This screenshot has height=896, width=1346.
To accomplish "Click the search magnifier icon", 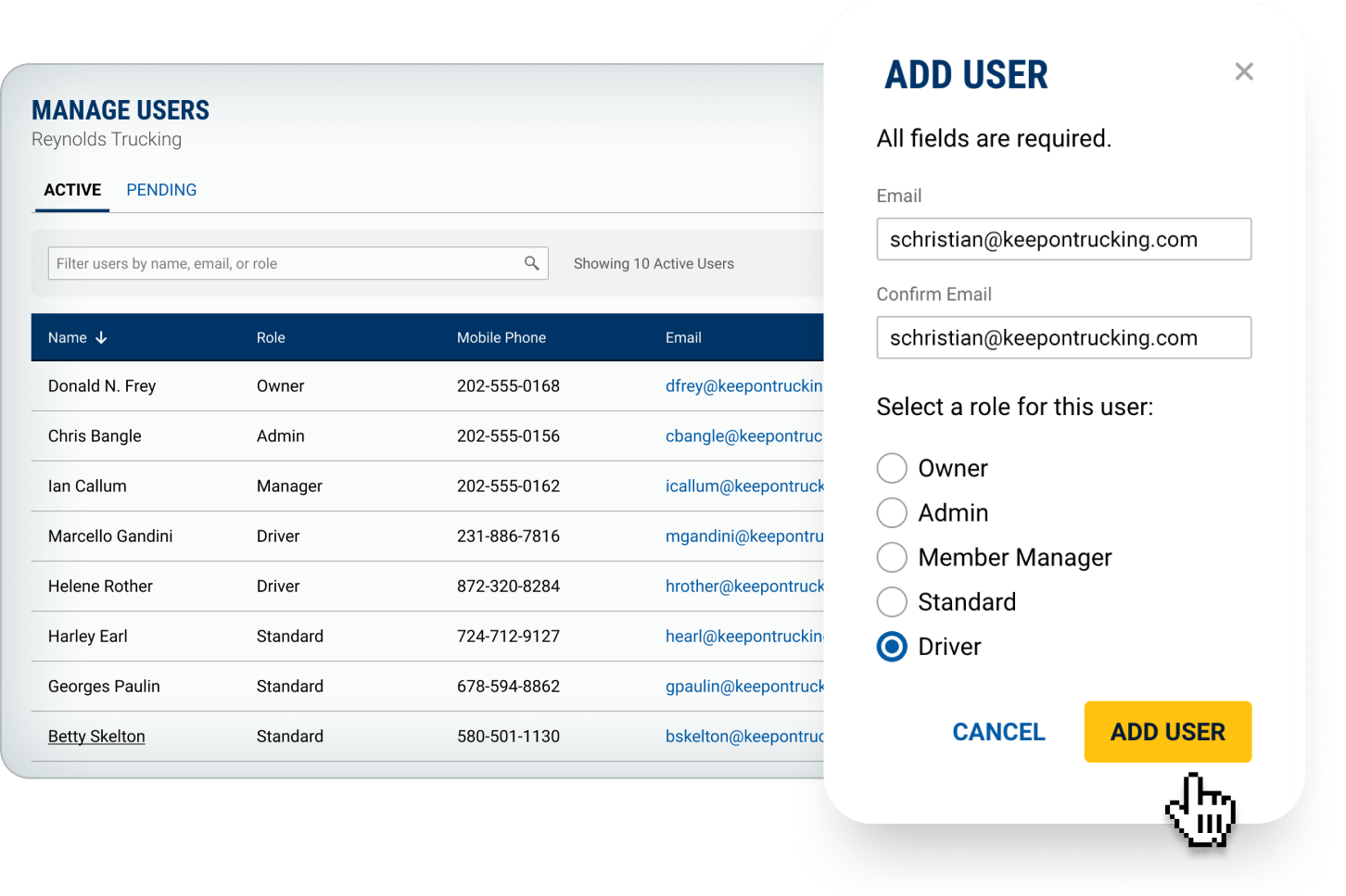I will (531, 262).
